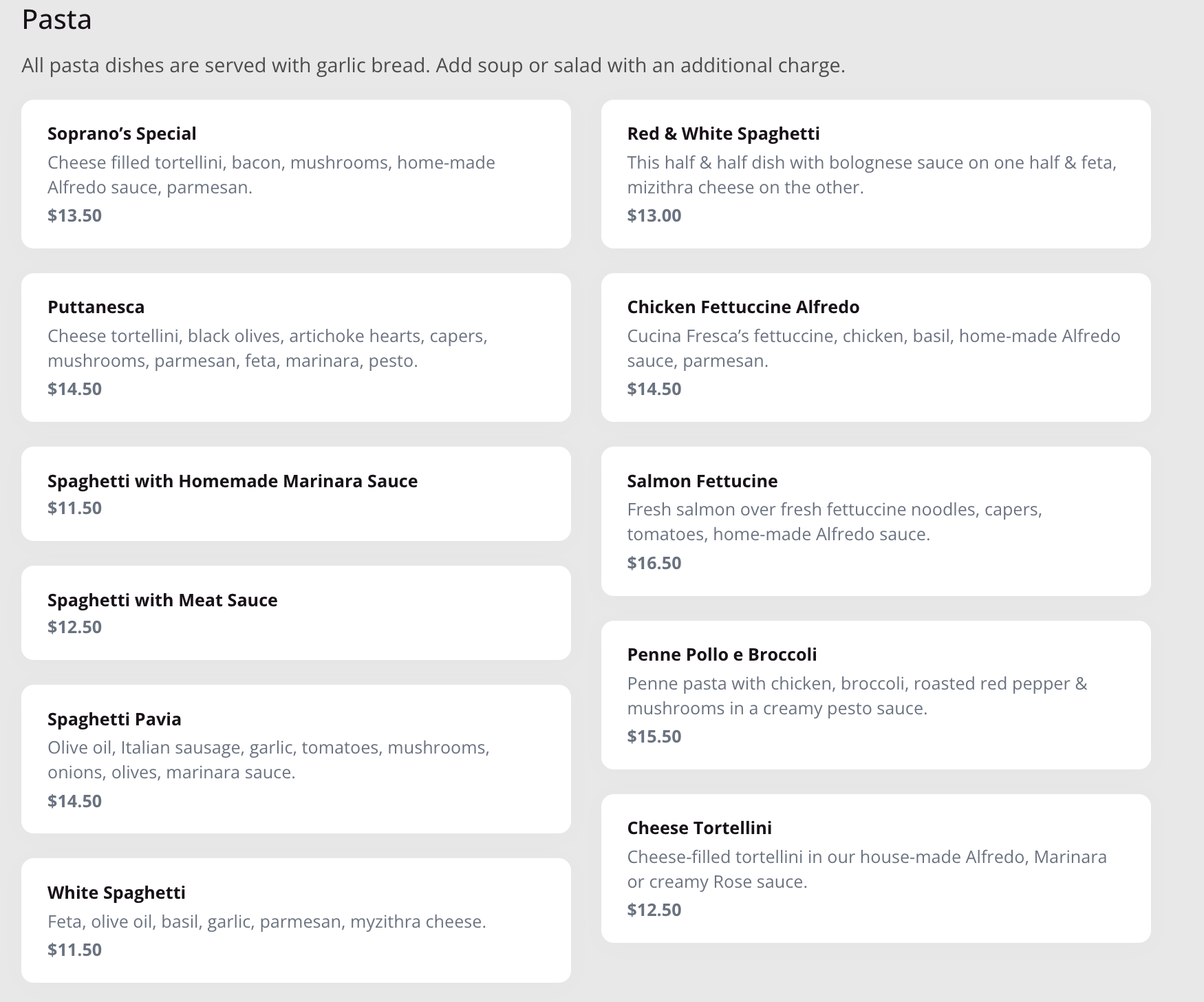This screenshot has width=1204, height=1002.
Task: Click the Pasta section heading
Action: point(56,19)
